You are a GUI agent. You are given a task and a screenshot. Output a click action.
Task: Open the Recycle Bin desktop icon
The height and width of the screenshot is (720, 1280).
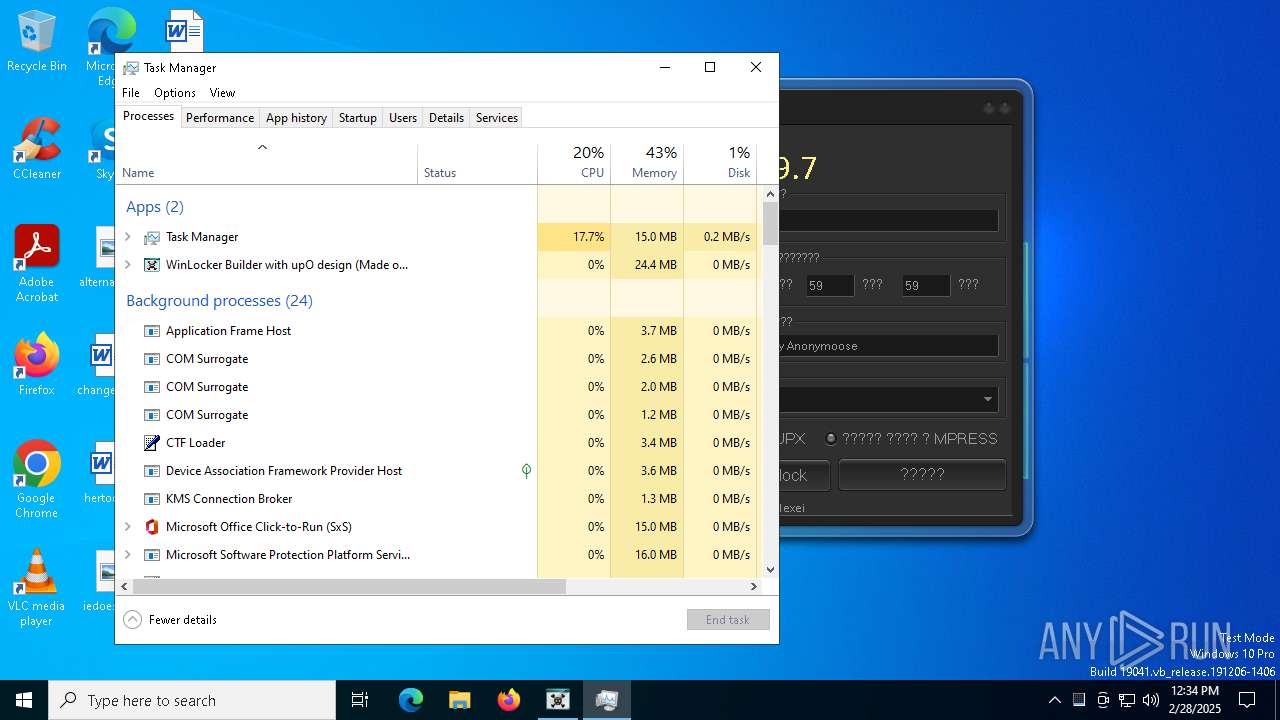(36, 41)
